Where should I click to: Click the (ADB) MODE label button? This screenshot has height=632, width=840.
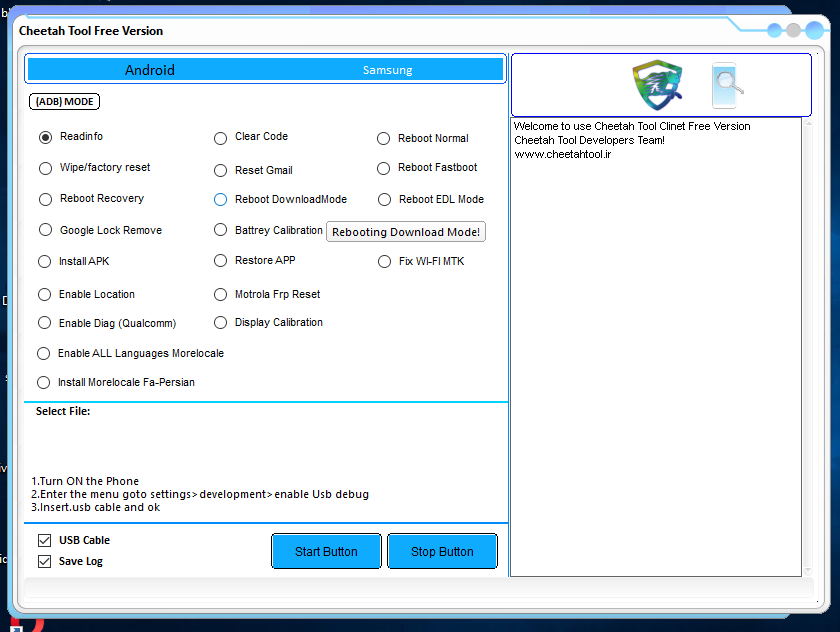(64, 102)
